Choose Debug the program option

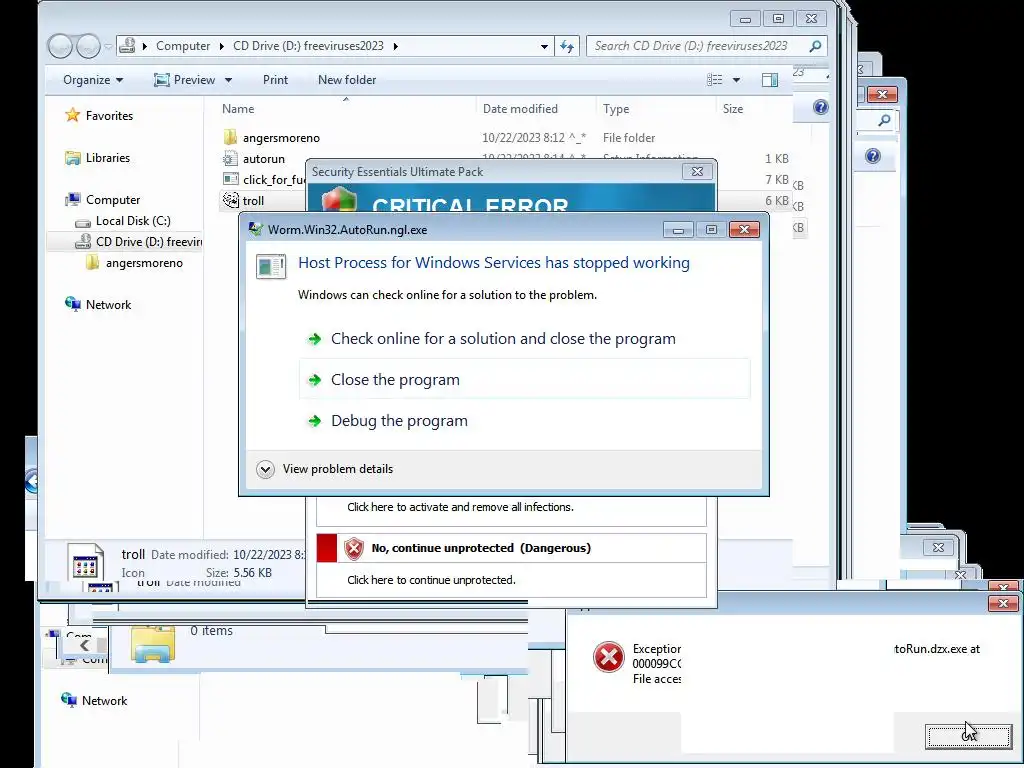(x=399, y=421)
